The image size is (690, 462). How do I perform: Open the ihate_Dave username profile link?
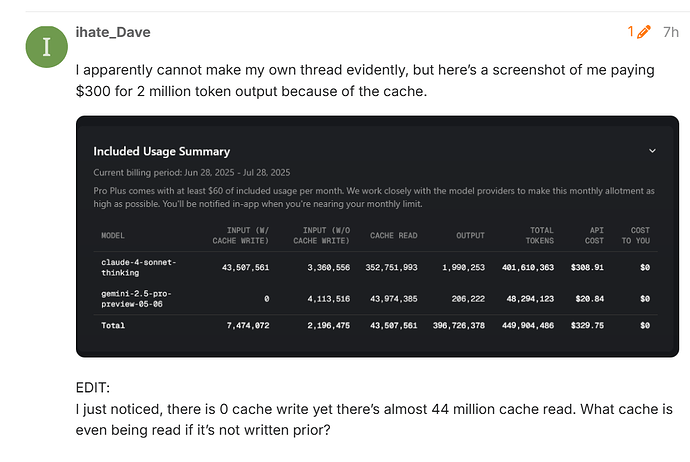(113, 32)
